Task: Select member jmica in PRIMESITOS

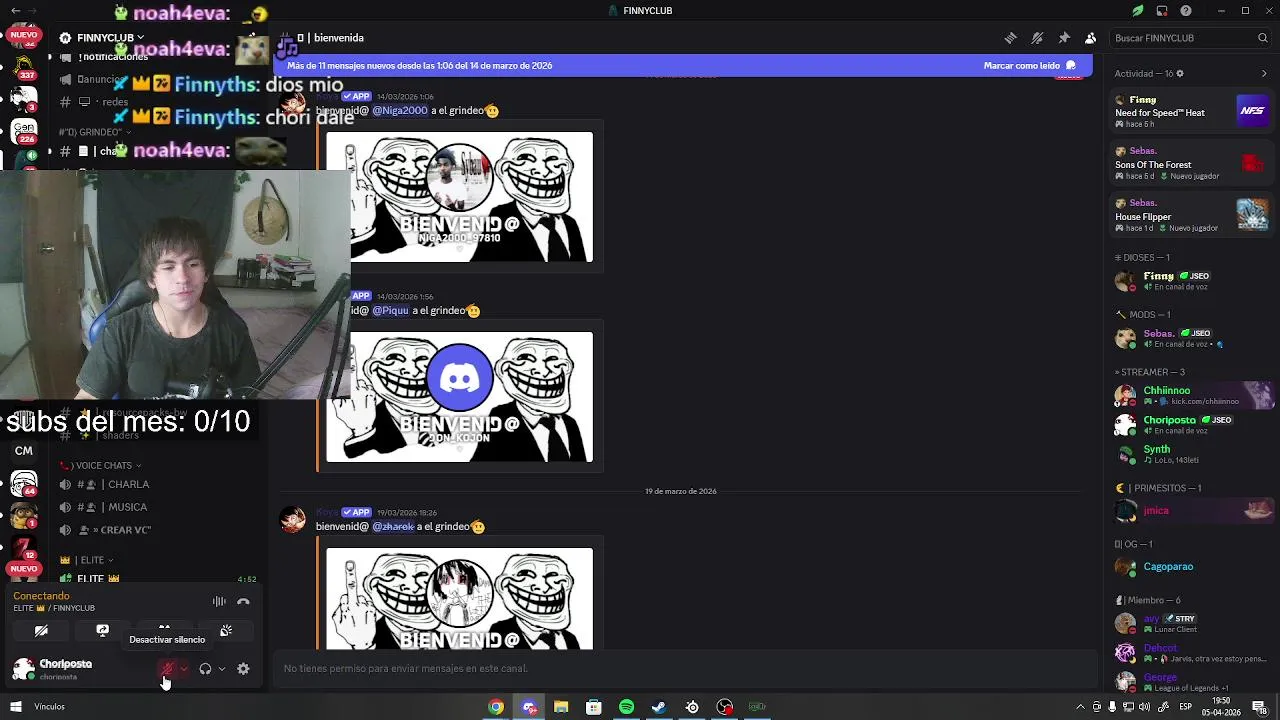Action: [x=1192, y=510]
